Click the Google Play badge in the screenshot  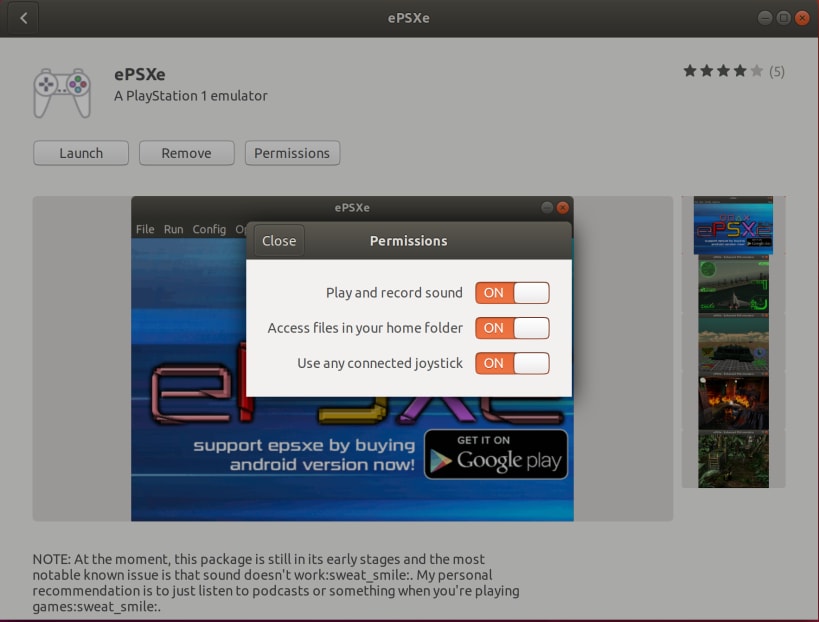(x=496, y=455)
